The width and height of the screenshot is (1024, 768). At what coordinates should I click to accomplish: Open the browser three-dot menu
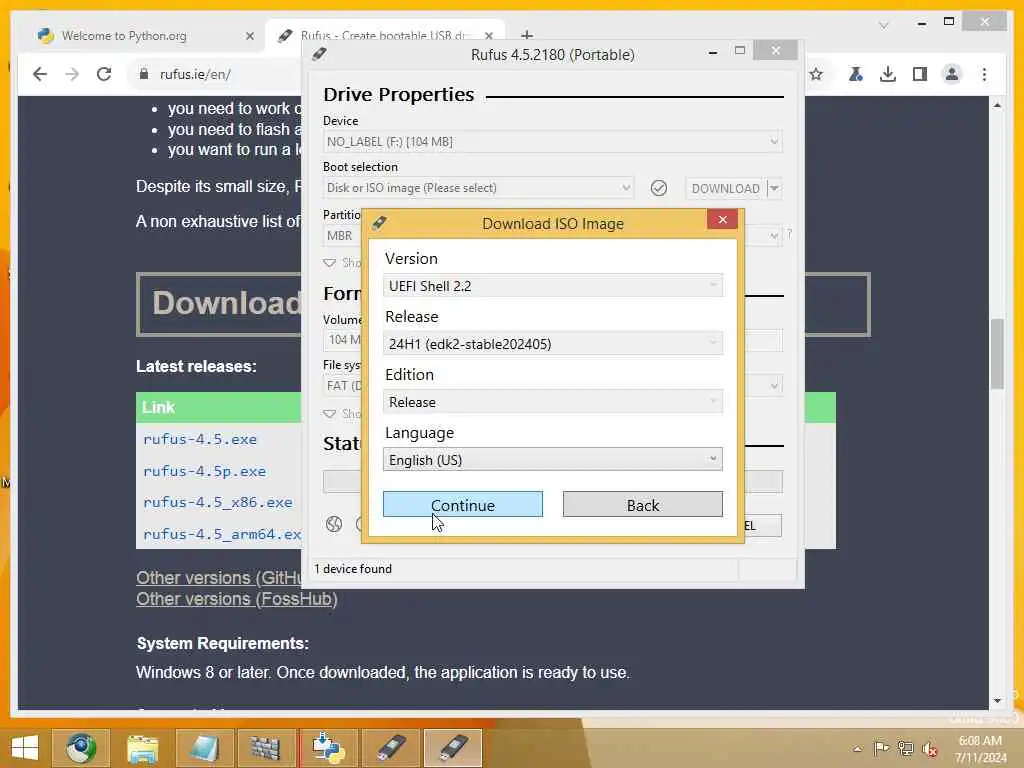coord(984,74)
